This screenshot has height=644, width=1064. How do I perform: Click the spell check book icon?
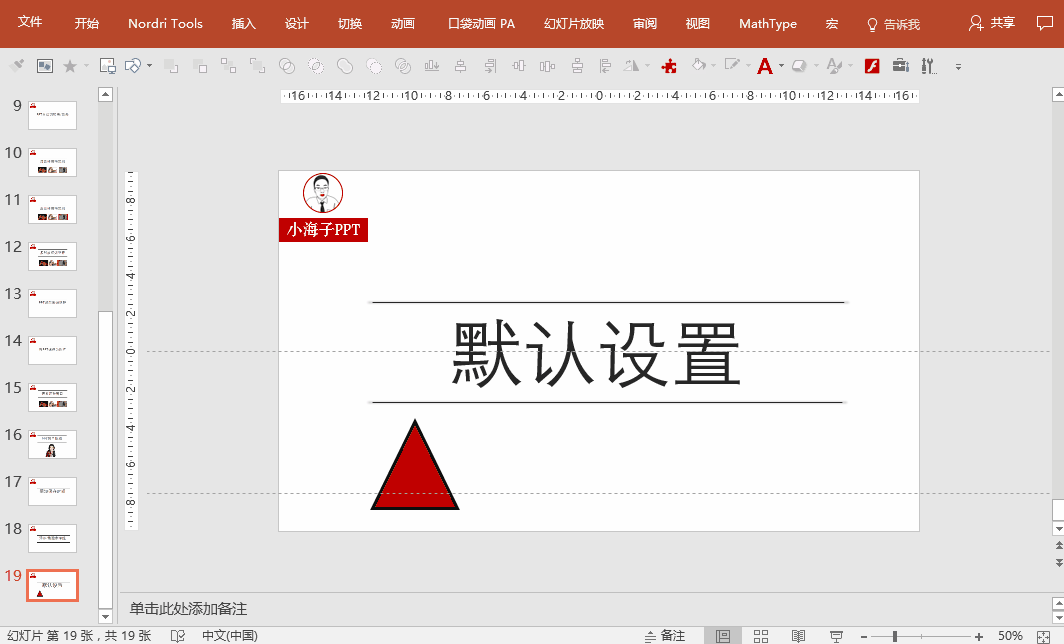(178, 636)
